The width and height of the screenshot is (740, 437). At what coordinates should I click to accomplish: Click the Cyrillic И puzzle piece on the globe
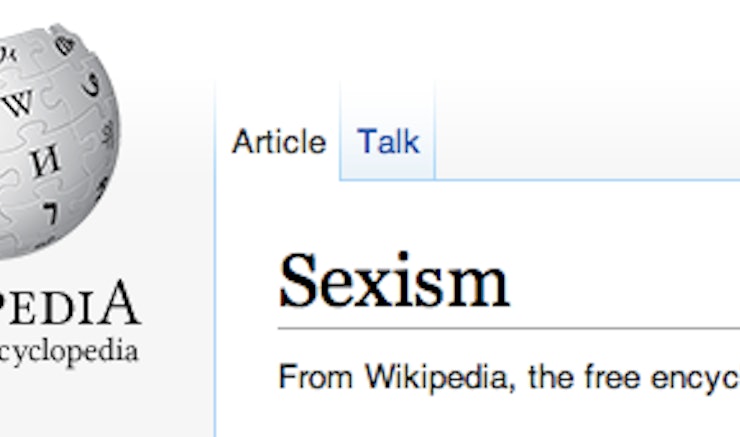tap(45, 161)
